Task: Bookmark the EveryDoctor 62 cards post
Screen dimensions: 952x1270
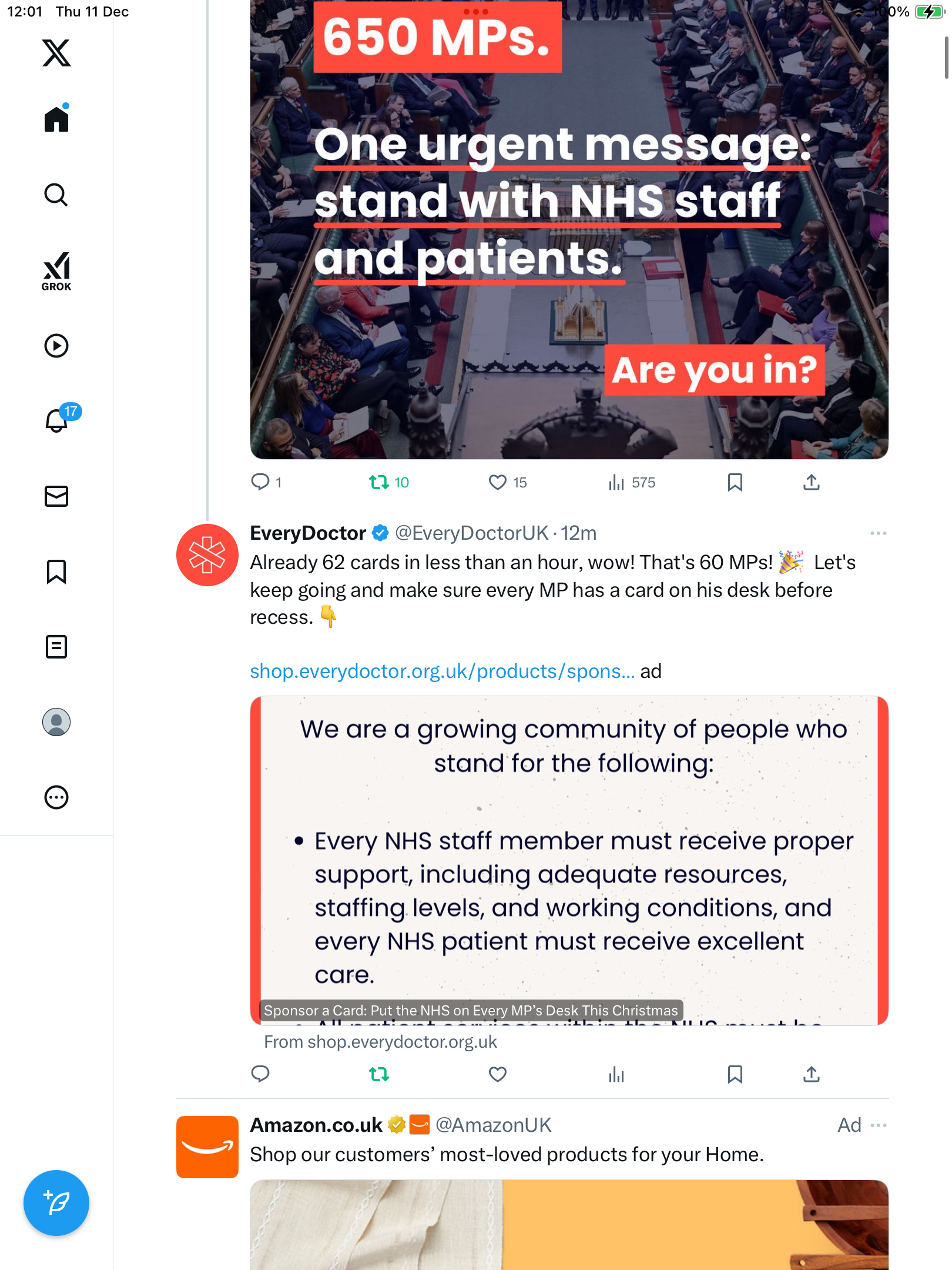Action: coord(735,1074)
